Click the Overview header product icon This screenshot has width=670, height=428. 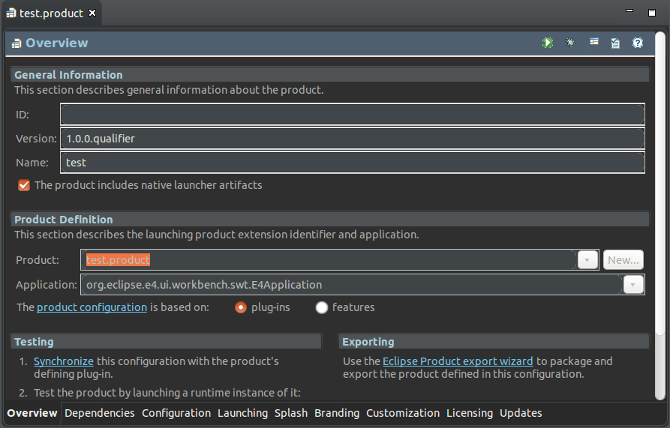tap(16, 43)
